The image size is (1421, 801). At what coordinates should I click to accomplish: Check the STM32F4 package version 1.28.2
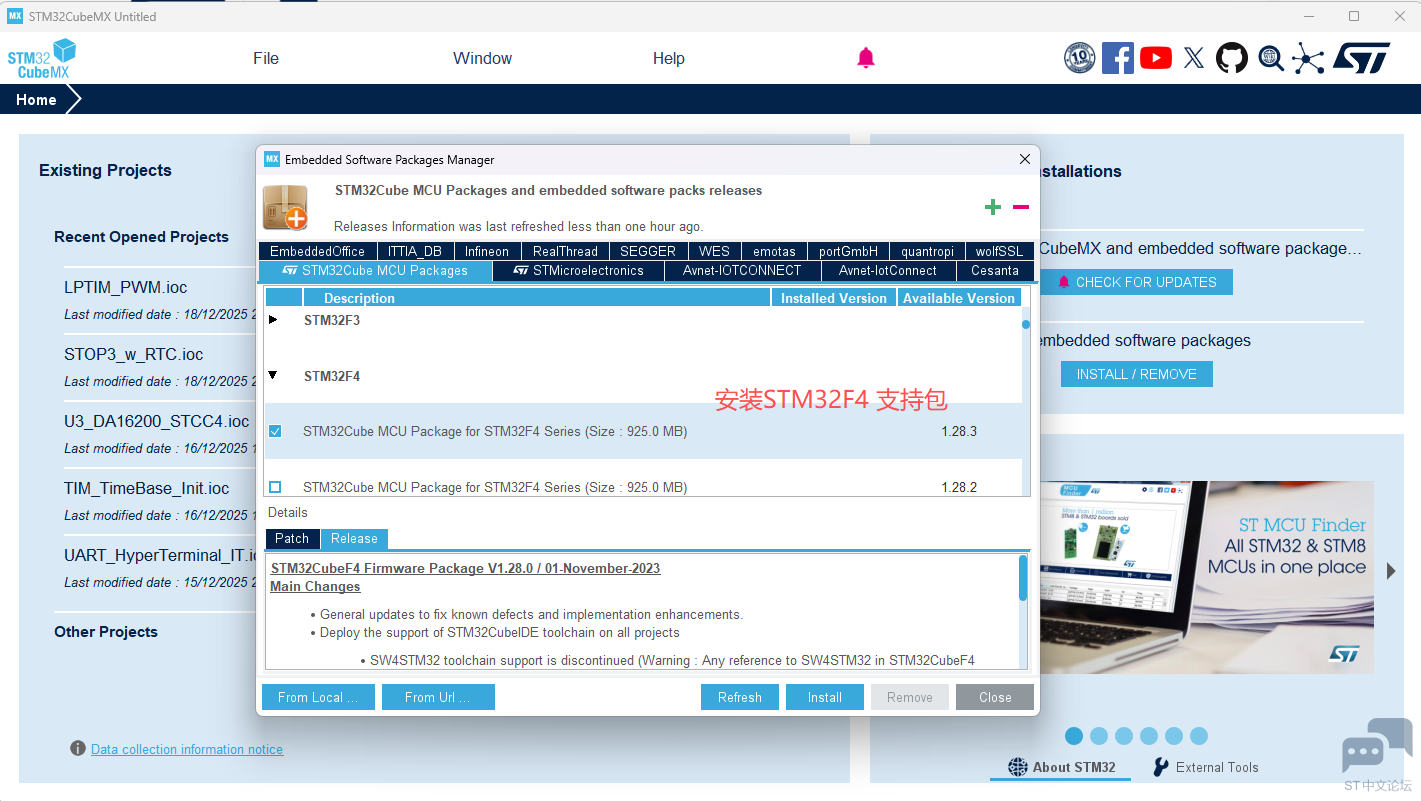pyautogui.click(x=275, y=487)
